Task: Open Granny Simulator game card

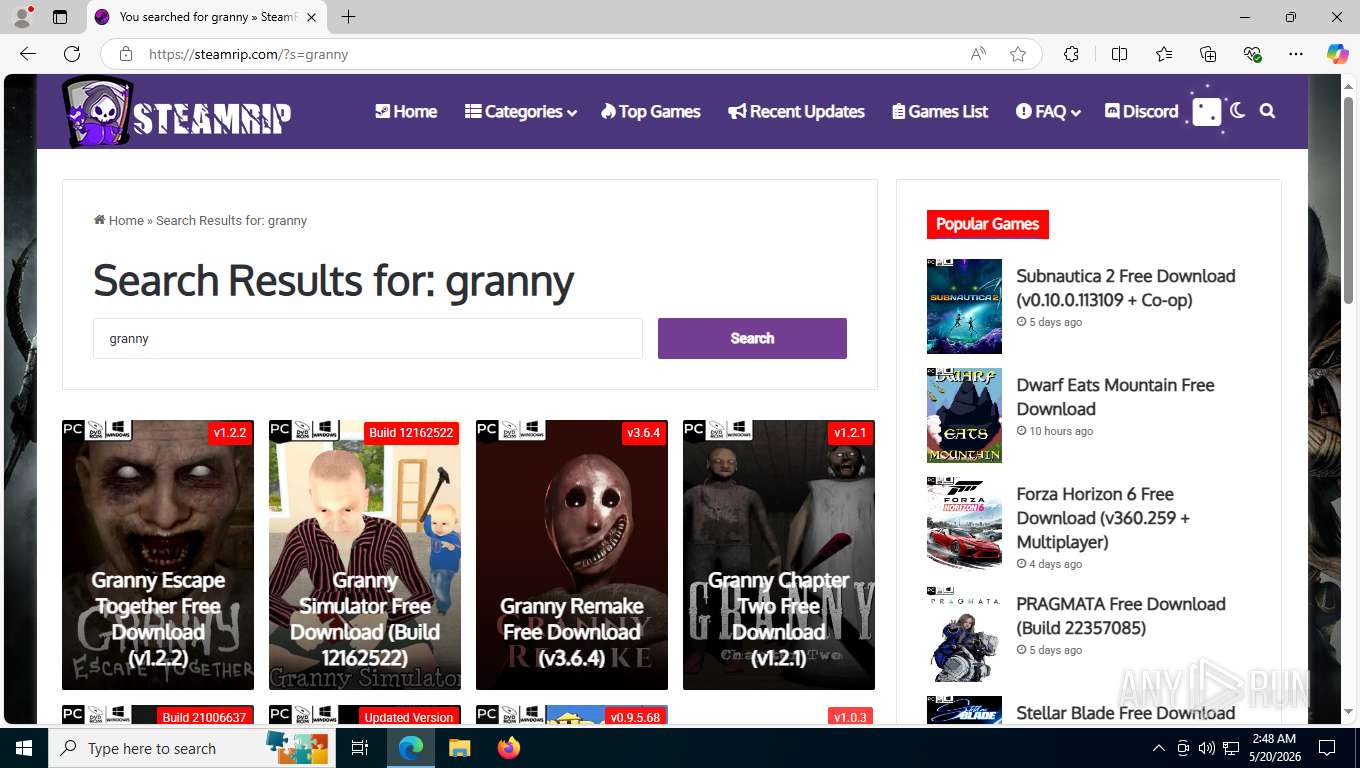Action: [x=365, y=555]
